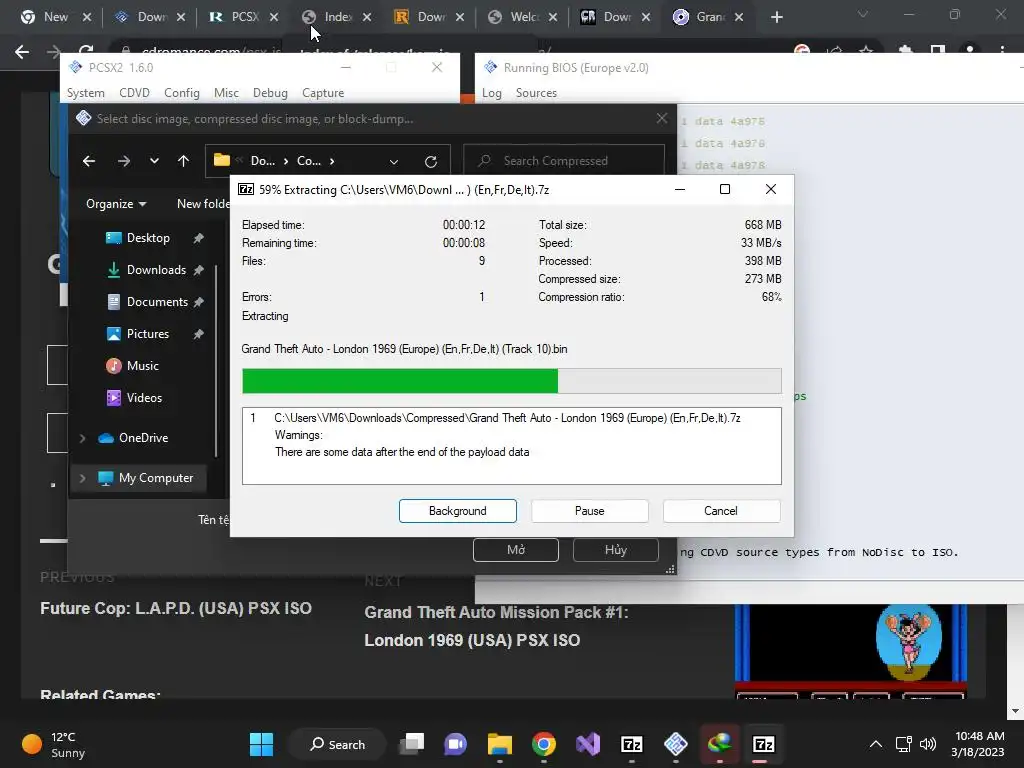The height and width of the screenshot is (768, 1024).
Task: Open volume control in system tray
Action: coord(927,744)
